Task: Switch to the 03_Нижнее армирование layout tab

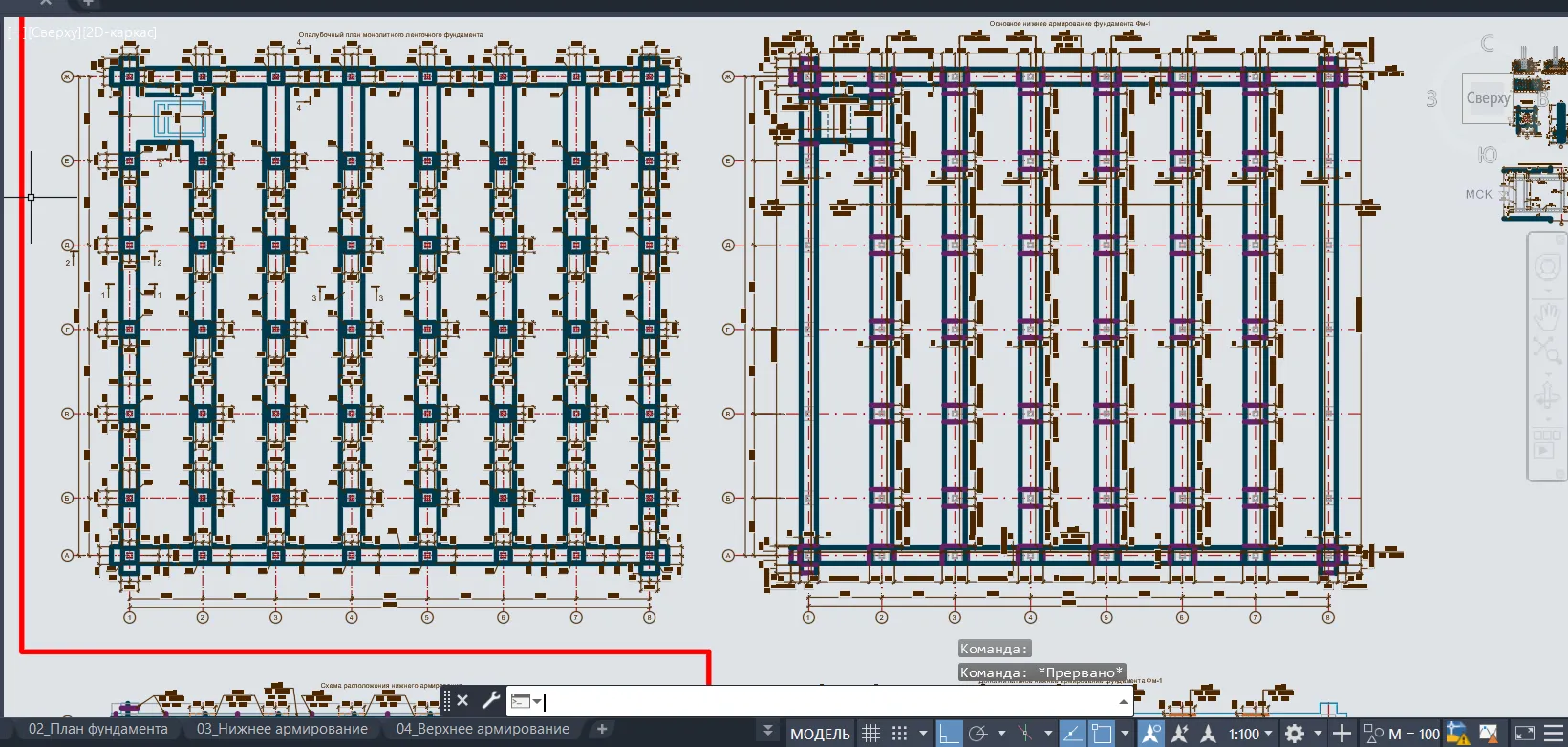Action: coord(282,729)
